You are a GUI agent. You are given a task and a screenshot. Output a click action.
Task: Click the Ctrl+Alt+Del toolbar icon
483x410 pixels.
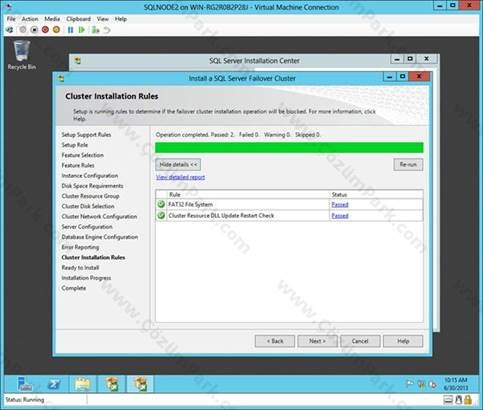[10, 30]
